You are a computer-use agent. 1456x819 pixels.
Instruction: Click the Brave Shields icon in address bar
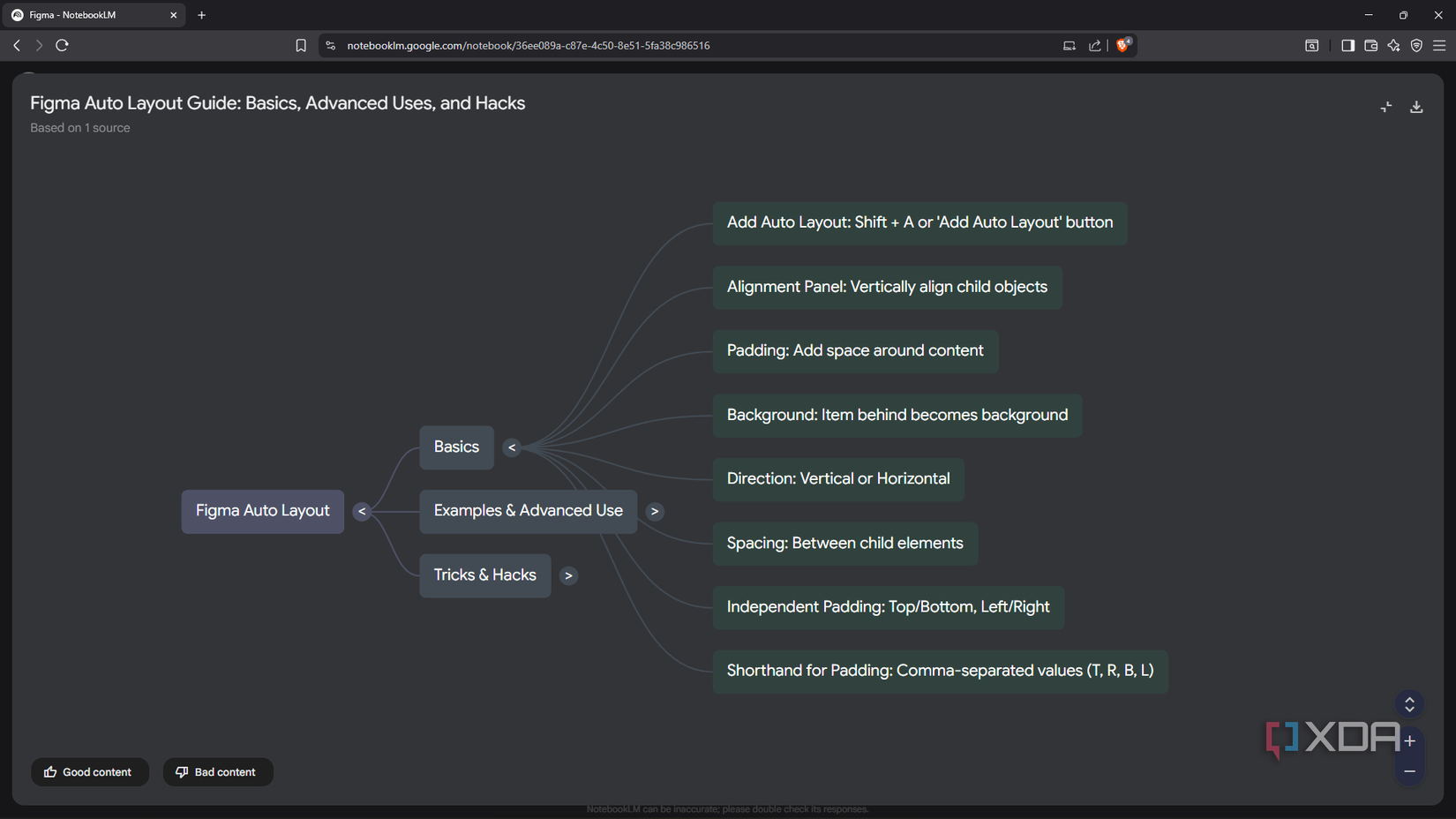pyautogui.click(x=1122, y=45)
